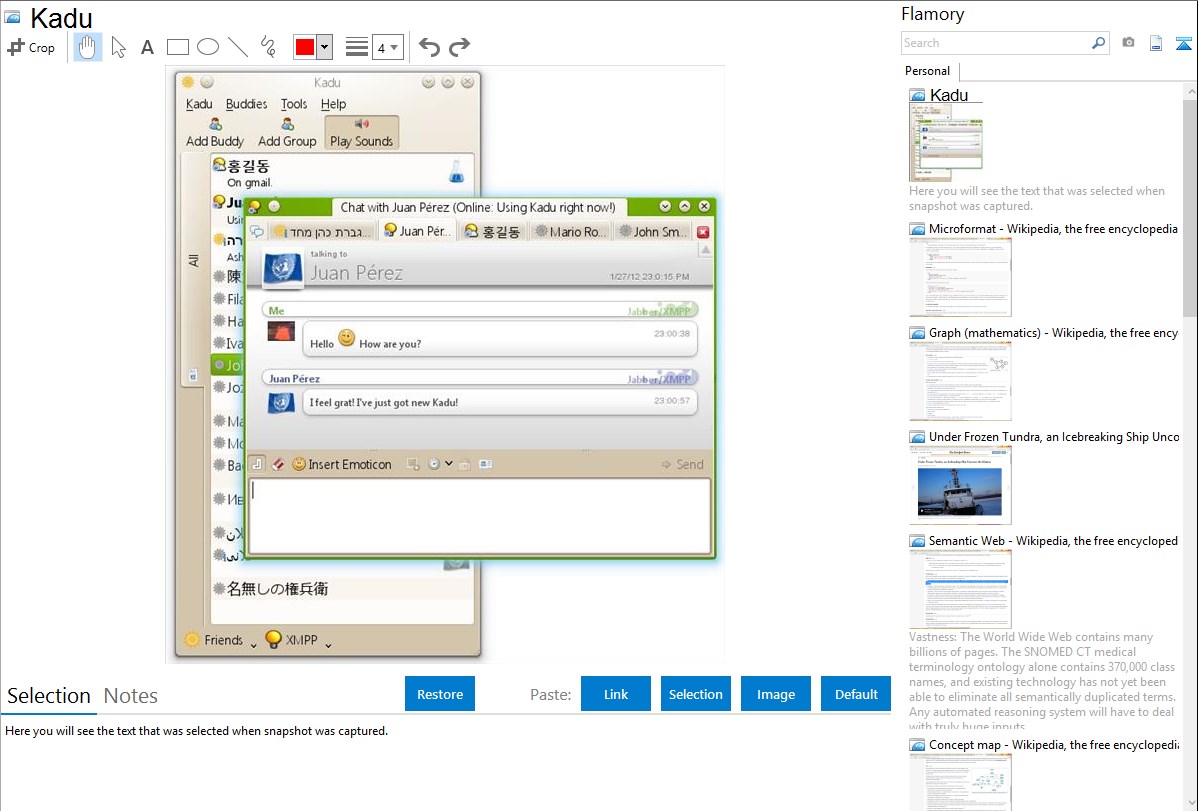Click the Send button in chat window
1198x811 pixels.
tap(682, 464)
